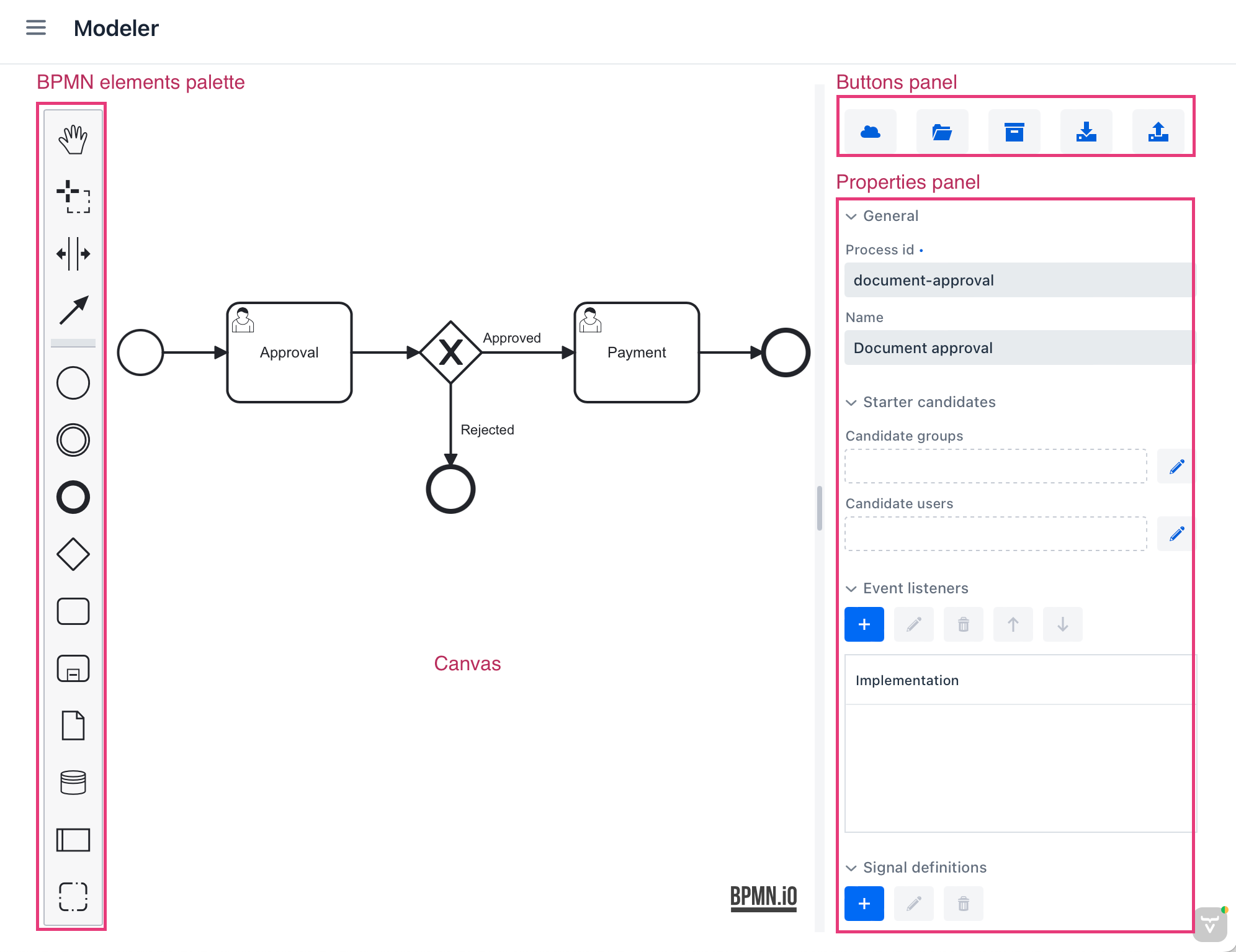1236x952 pixels.
Task: Collapse the Signal definitions section
Action: click(851, 868)
